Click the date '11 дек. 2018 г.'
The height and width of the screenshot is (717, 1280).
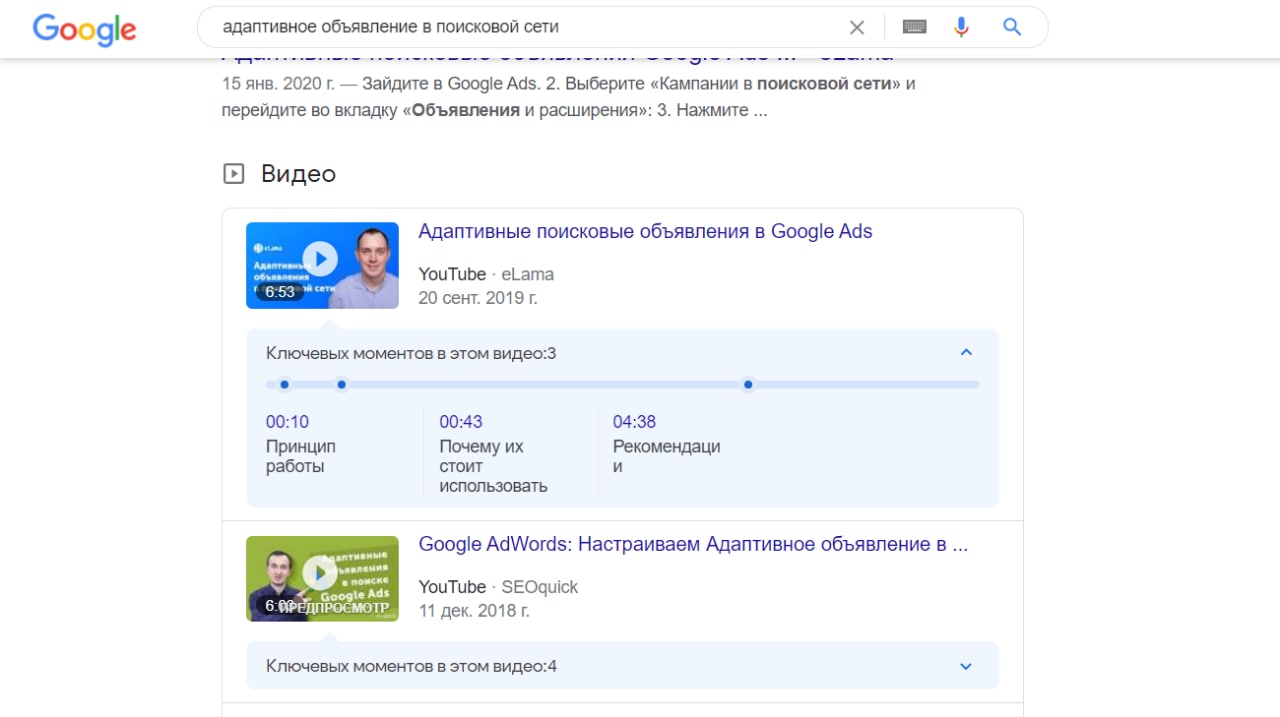474,611
